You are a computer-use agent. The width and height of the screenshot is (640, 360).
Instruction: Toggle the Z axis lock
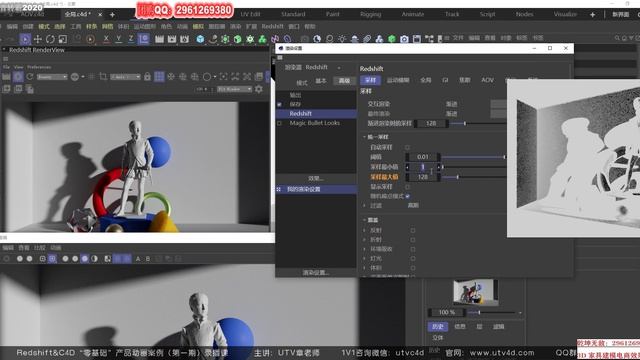pyautogui.click(x=131, y=39)
